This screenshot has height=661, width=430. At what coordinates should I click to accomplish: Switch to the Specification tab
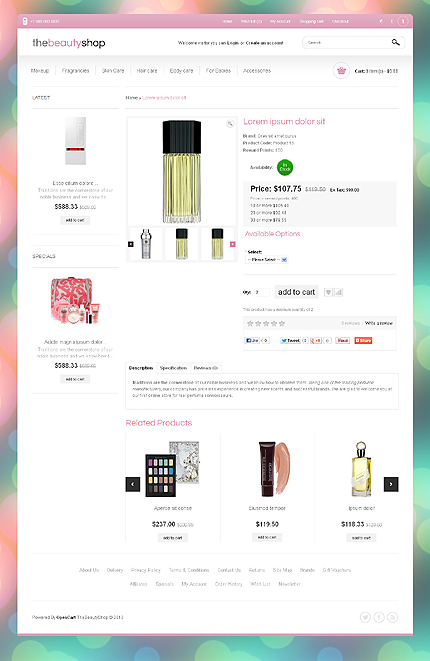pyautogui.click(x=173, y=368)
